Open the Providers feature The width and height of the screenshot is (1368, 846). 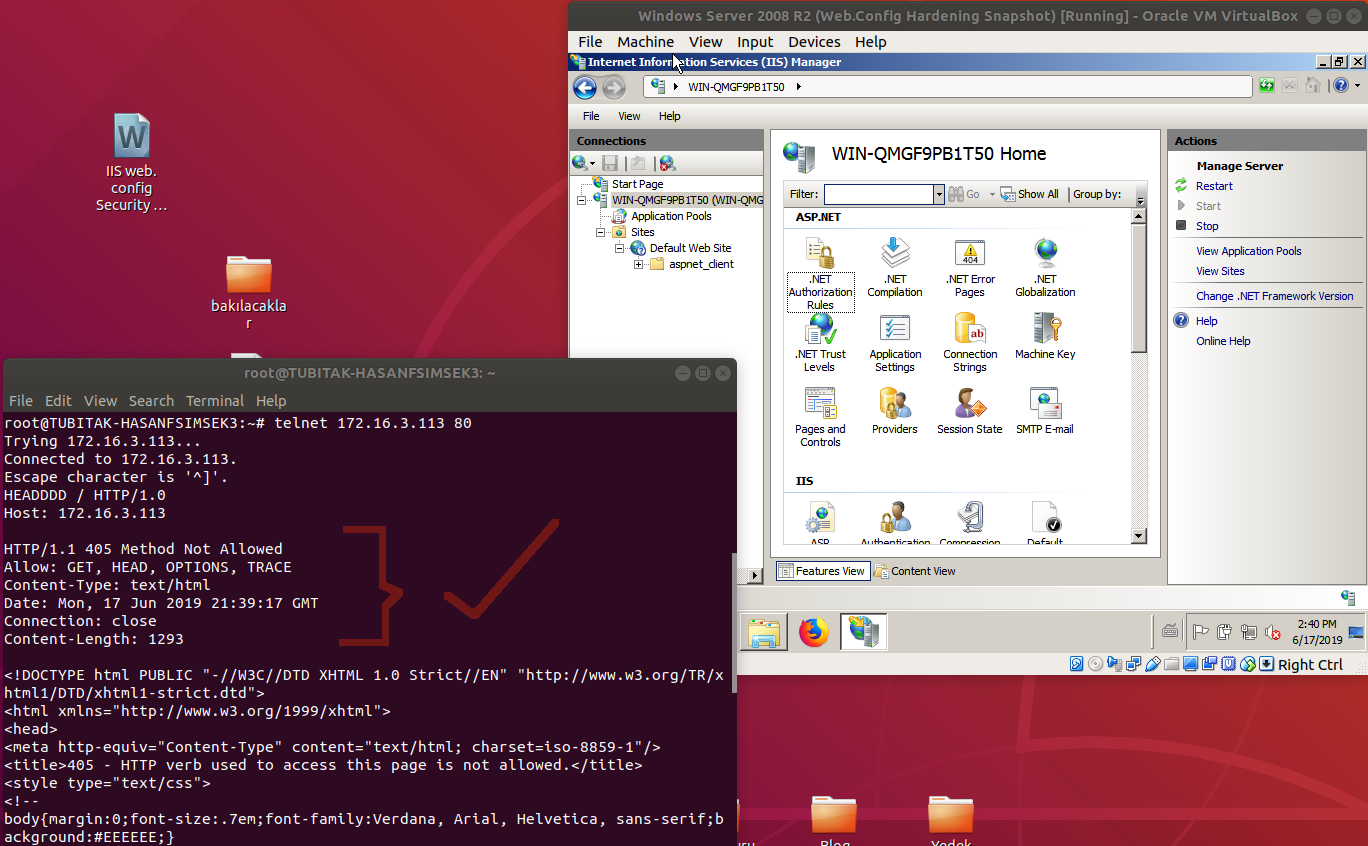[895, 411]
